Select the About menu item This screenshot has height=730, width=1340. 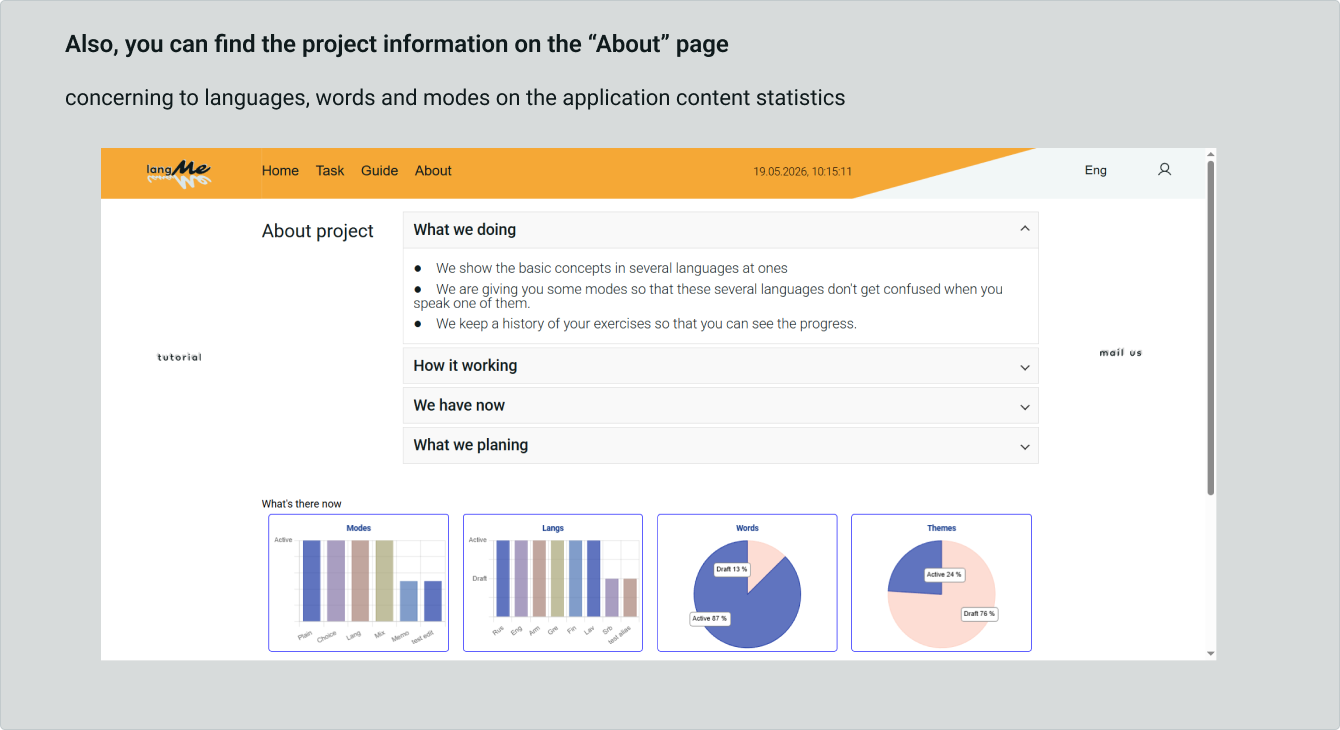pyautogui.click(x=433, y=171)
